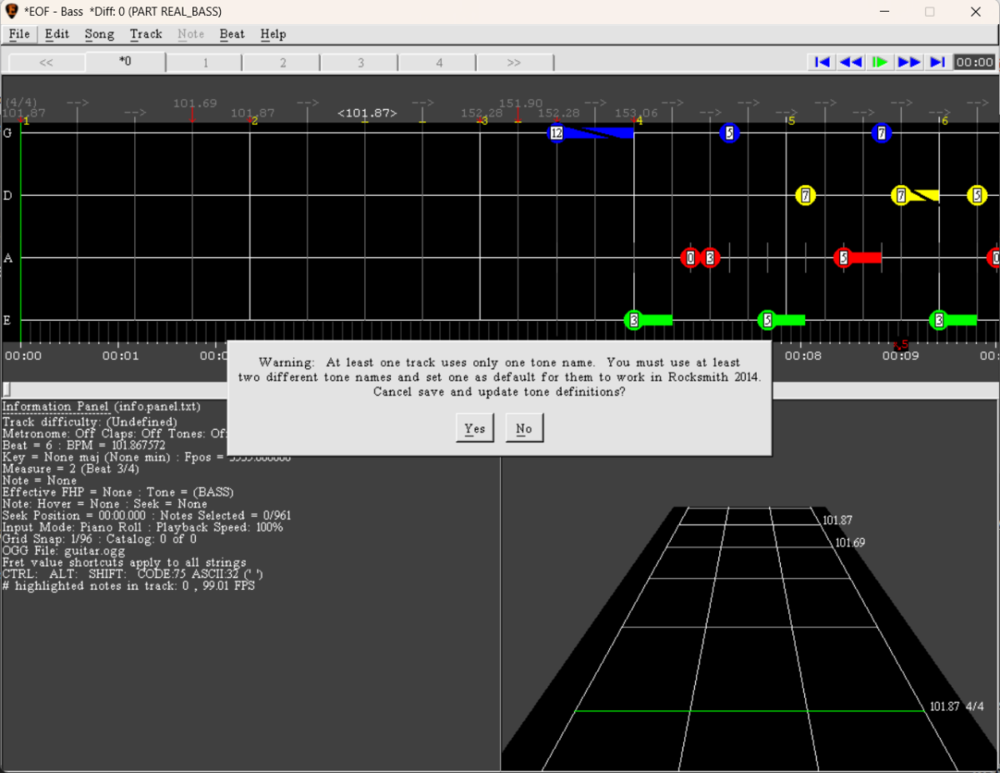Viewport: 1000px width, 773px height.
Task: Open the File menu
Action: pos(19,34)
